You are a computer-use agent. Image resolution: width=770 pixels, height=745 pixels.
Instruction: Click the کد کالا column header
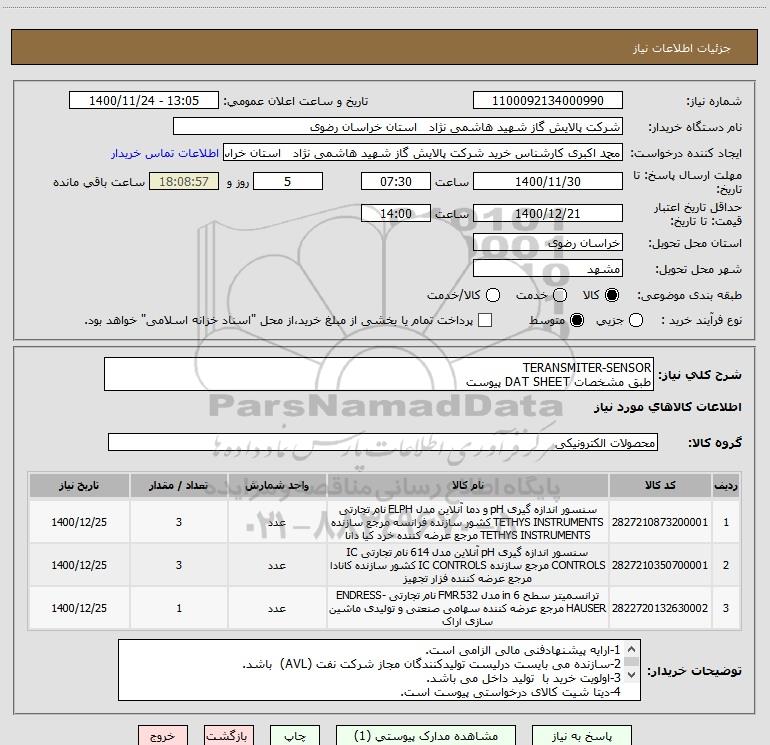660,485
